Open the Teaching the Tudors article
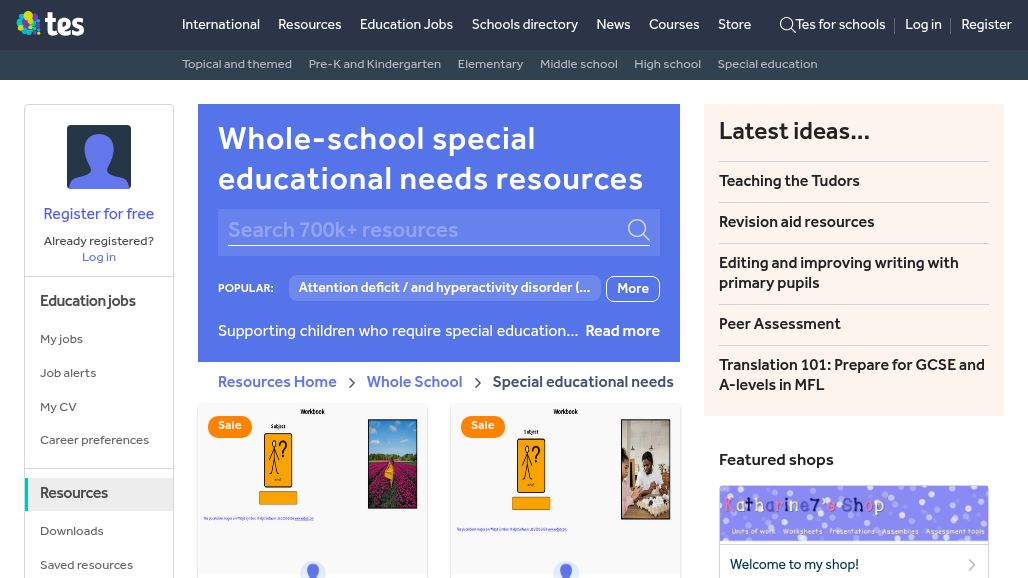 (x=789, y=181)
